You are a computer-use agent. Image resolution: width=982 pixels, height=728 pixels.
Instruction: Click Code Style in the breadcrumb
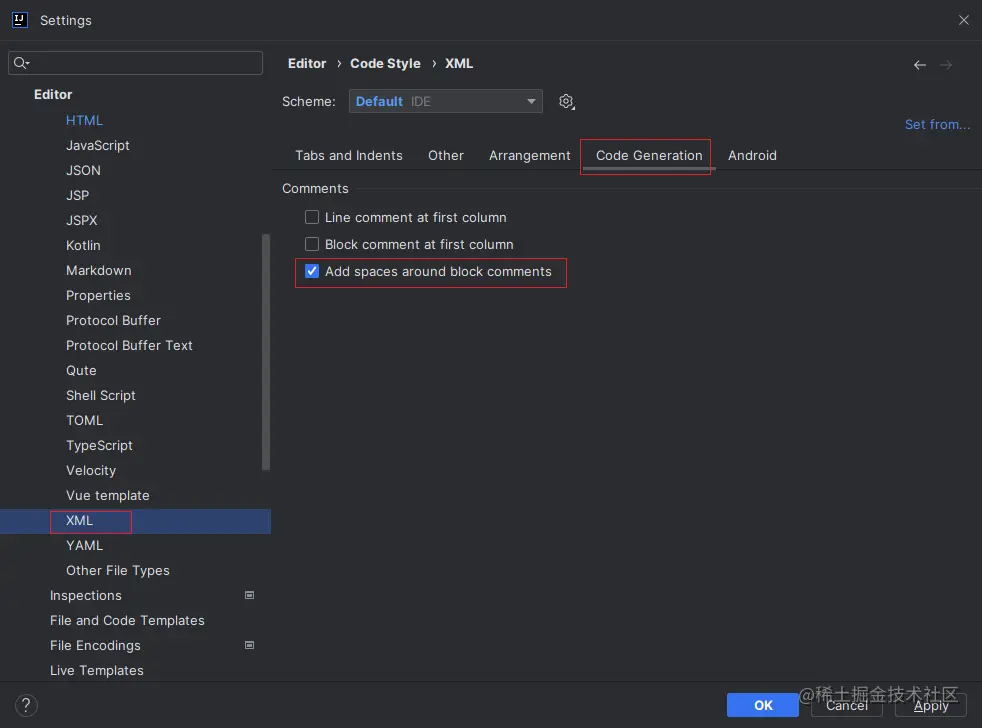385,63
